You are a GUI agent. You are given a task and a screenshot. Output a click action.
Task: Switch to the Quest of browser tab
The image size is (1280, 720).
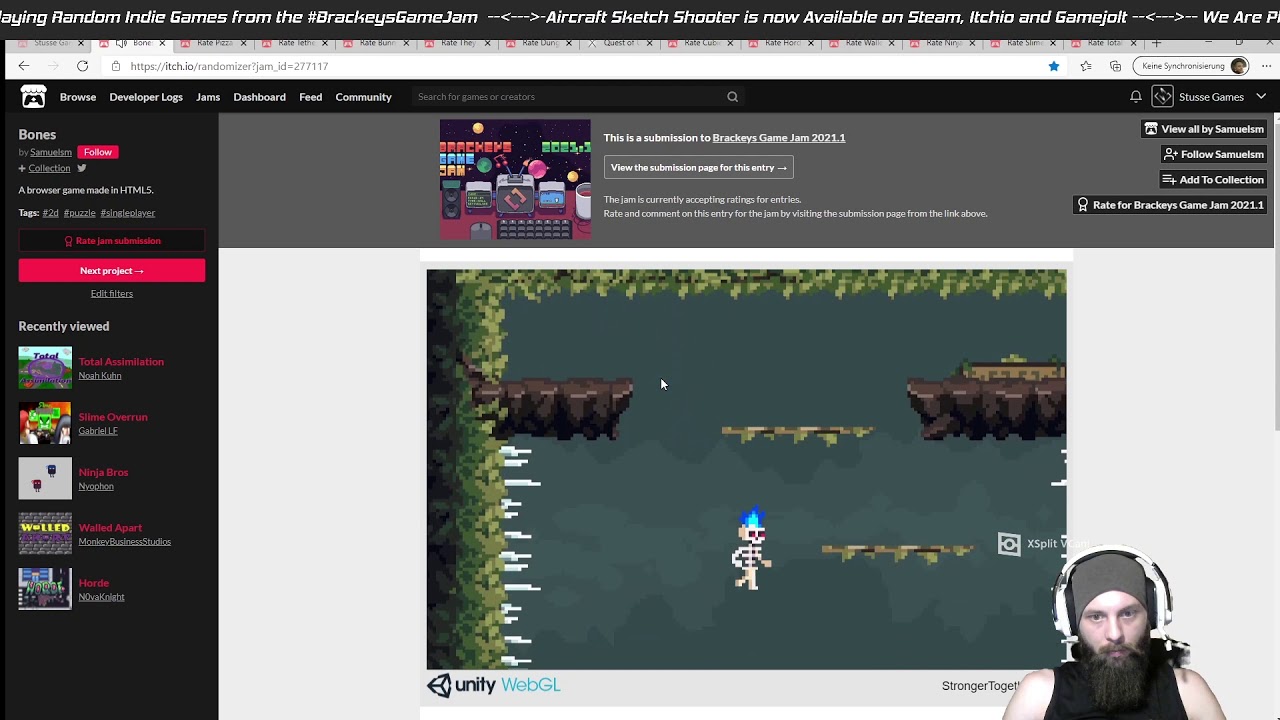click(x=620, y=43)
